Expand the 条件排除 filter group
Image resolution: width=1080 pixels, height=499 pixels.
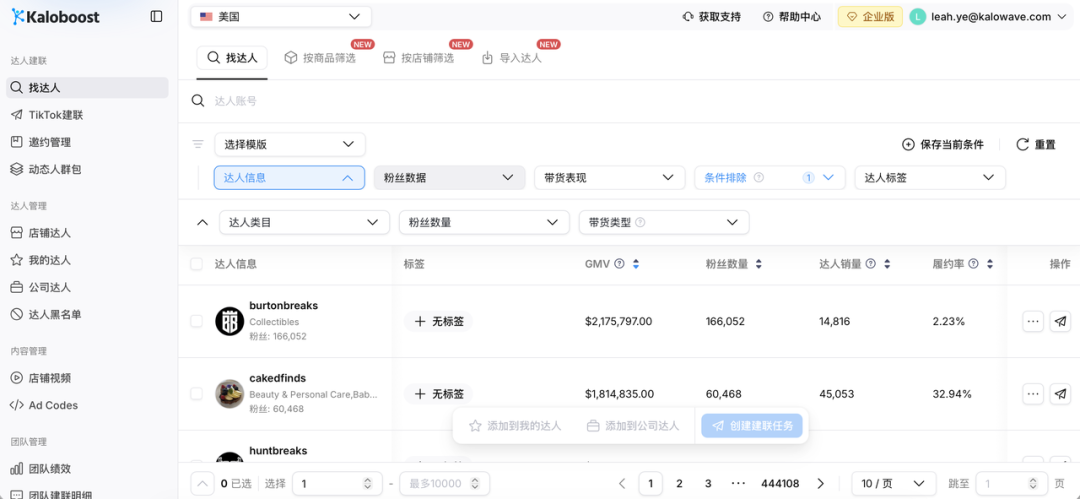click(770, 177)
